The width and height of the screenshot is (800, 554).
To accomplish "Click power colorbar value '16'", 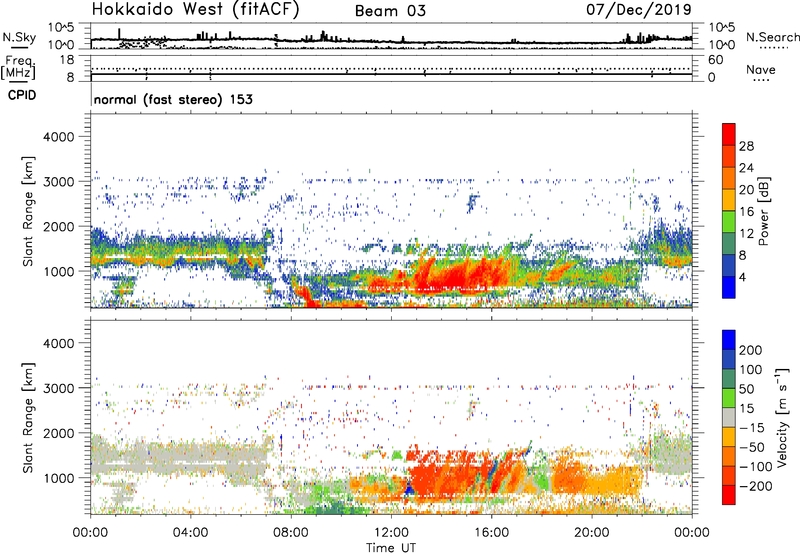I will [746, 212].
